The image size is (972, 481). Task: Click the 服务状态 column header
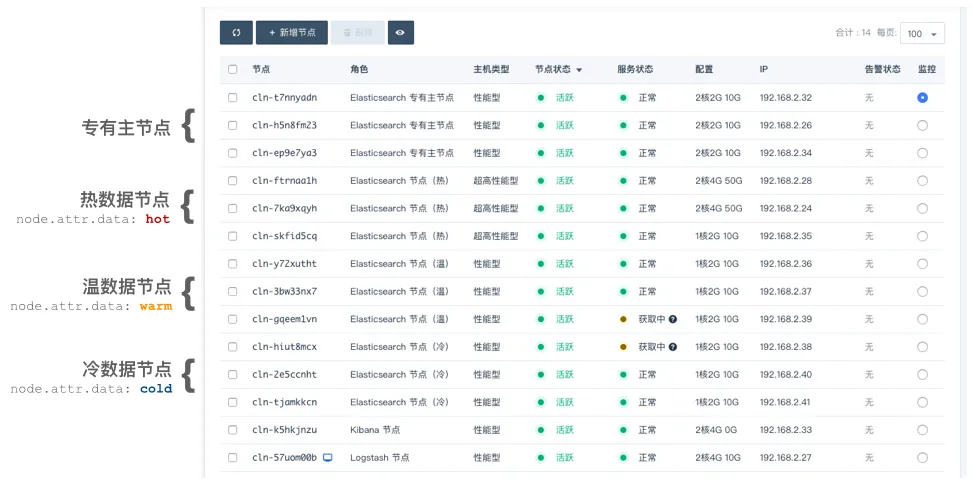tap(635, 70)
